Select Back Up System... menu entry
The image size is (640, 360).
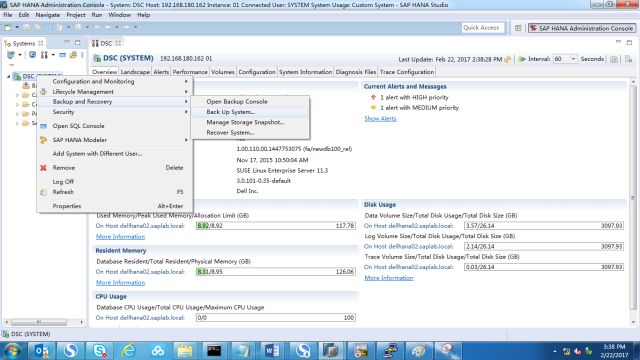tap(231, 112)
